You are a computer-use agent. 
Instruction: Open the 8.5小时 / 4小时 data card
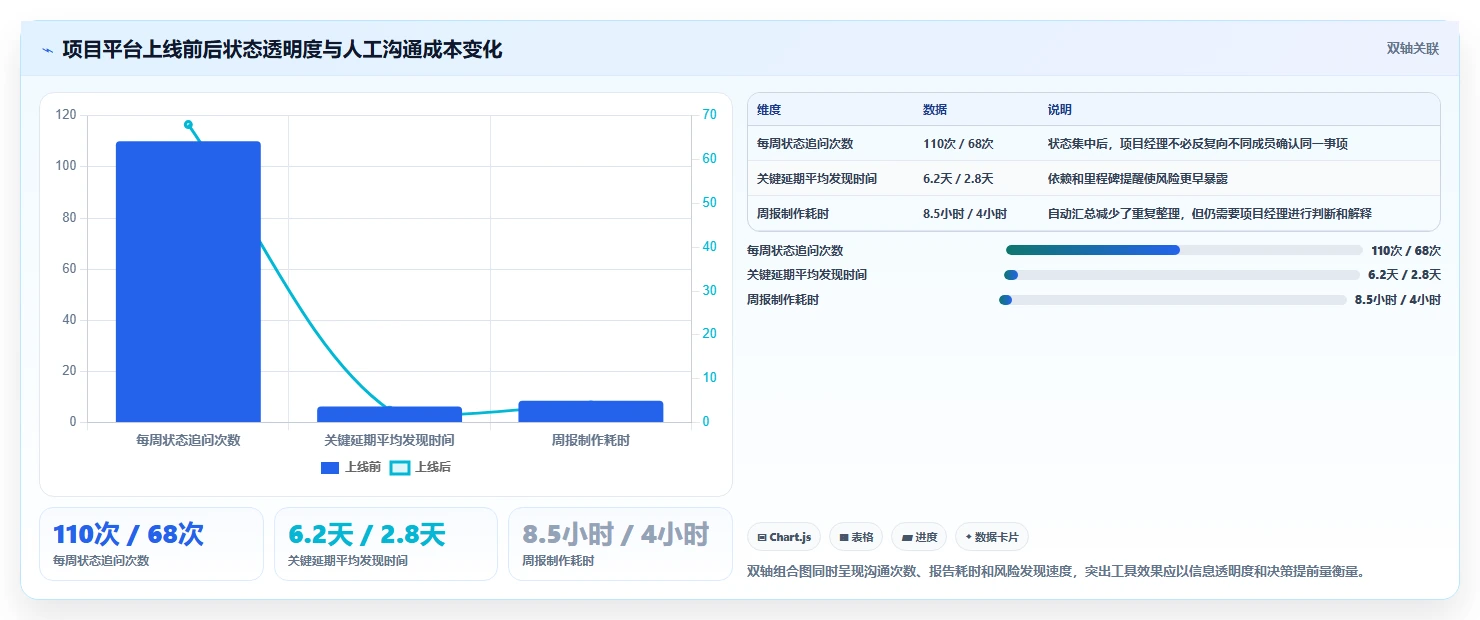[620, 544]
